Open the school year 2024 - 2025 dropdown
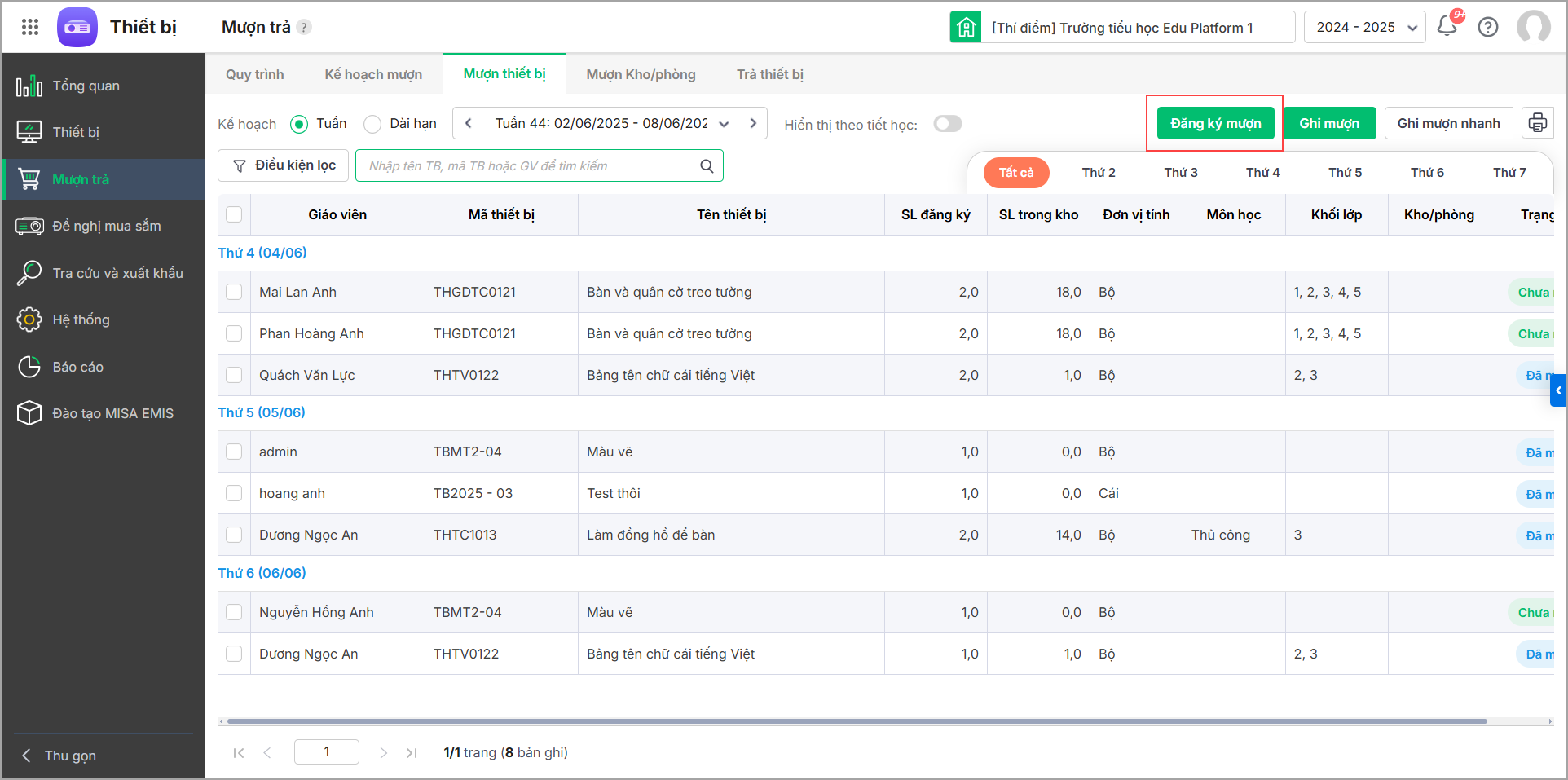The width and height of the screenshot is (1568, 780). pos(1364,27)
